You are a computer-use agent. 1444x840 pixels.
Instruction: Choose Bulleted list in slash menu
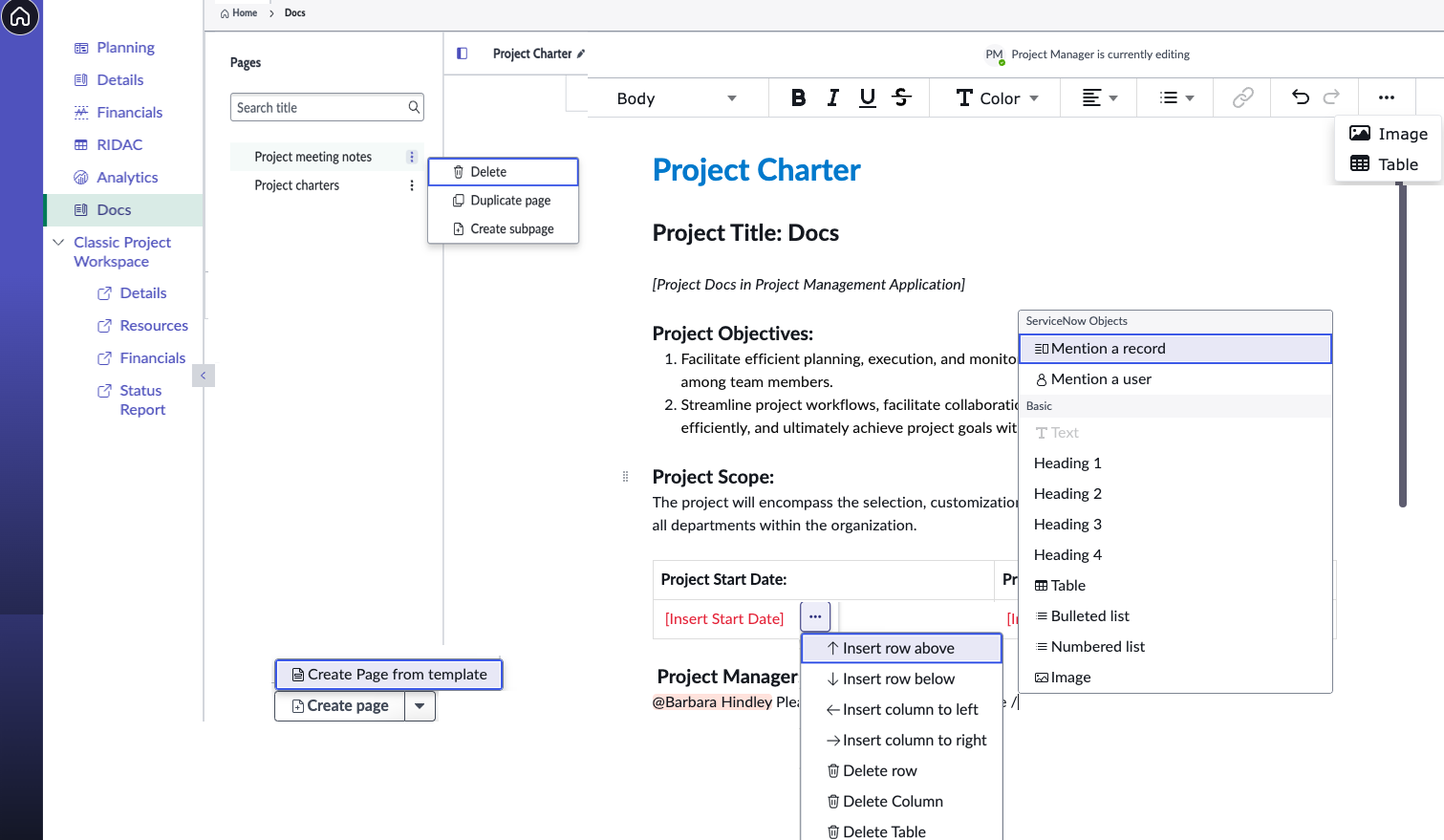tap(1175, 616)
